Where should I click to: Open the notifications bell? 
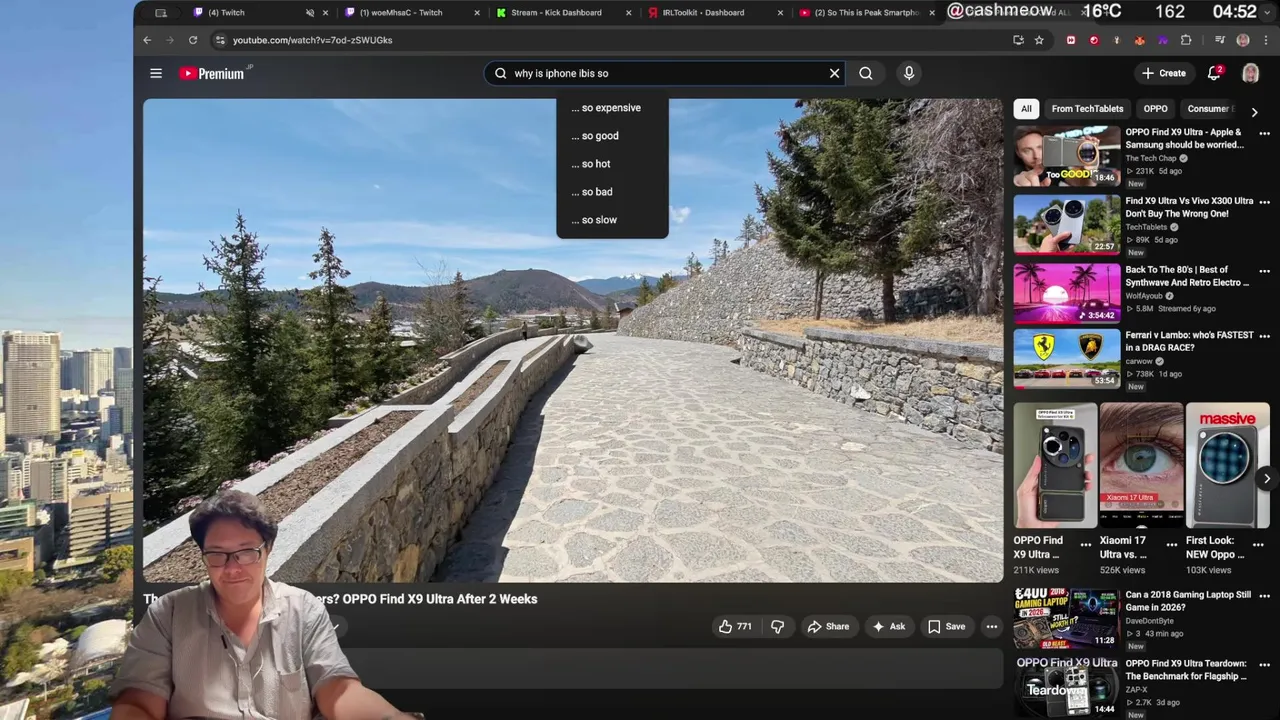[x=1214, y=73]
